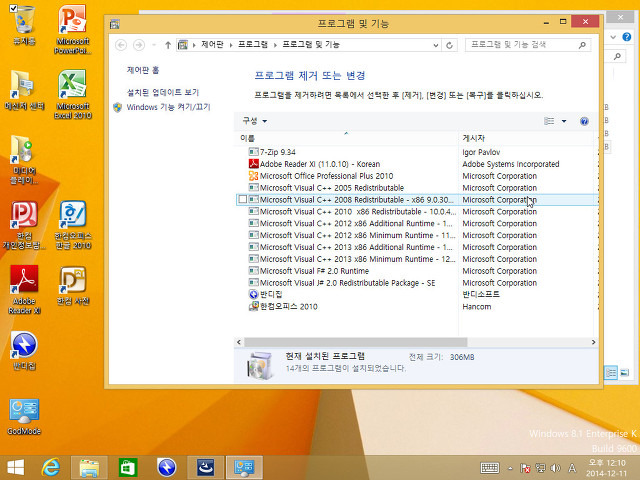Sort by 게시자 column header
Viewport: 640px width, 480px height.
527,138
